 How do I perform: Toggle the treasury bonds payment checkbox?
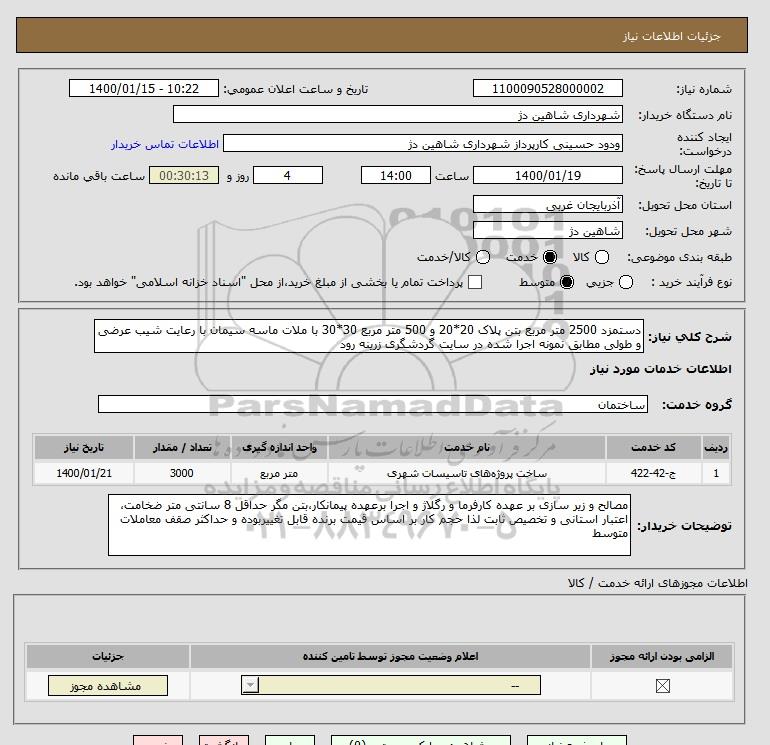475,282
